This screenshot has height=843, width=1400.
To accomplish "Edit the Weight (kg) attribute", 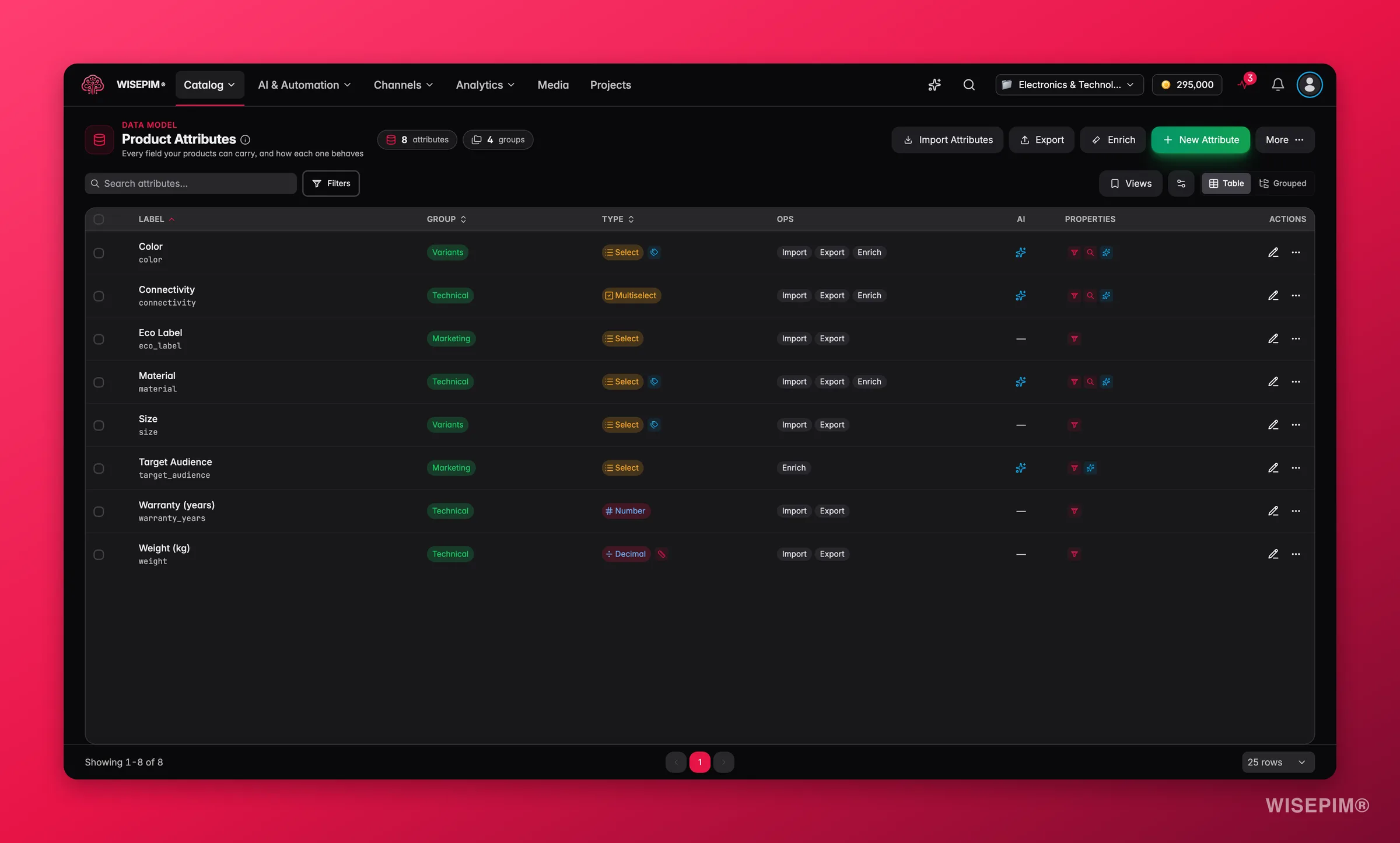I will point(1273,554).
